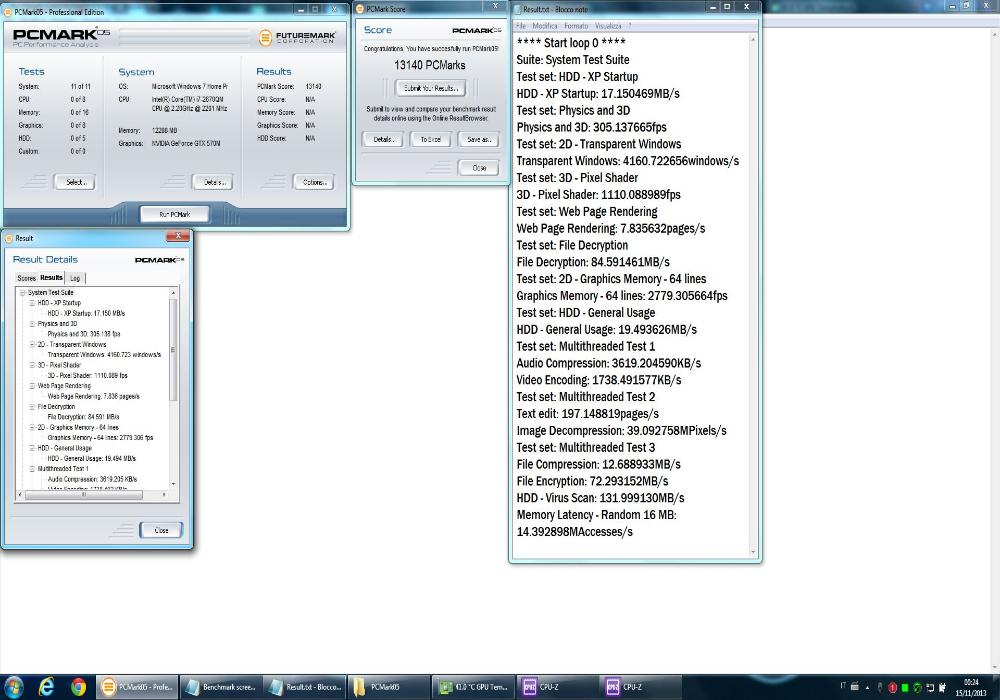Image resolution: width=1000 pixels, height=700 pixels.
Task: Open the ? help menu in Blocco note
Action: tap(629, 26)
